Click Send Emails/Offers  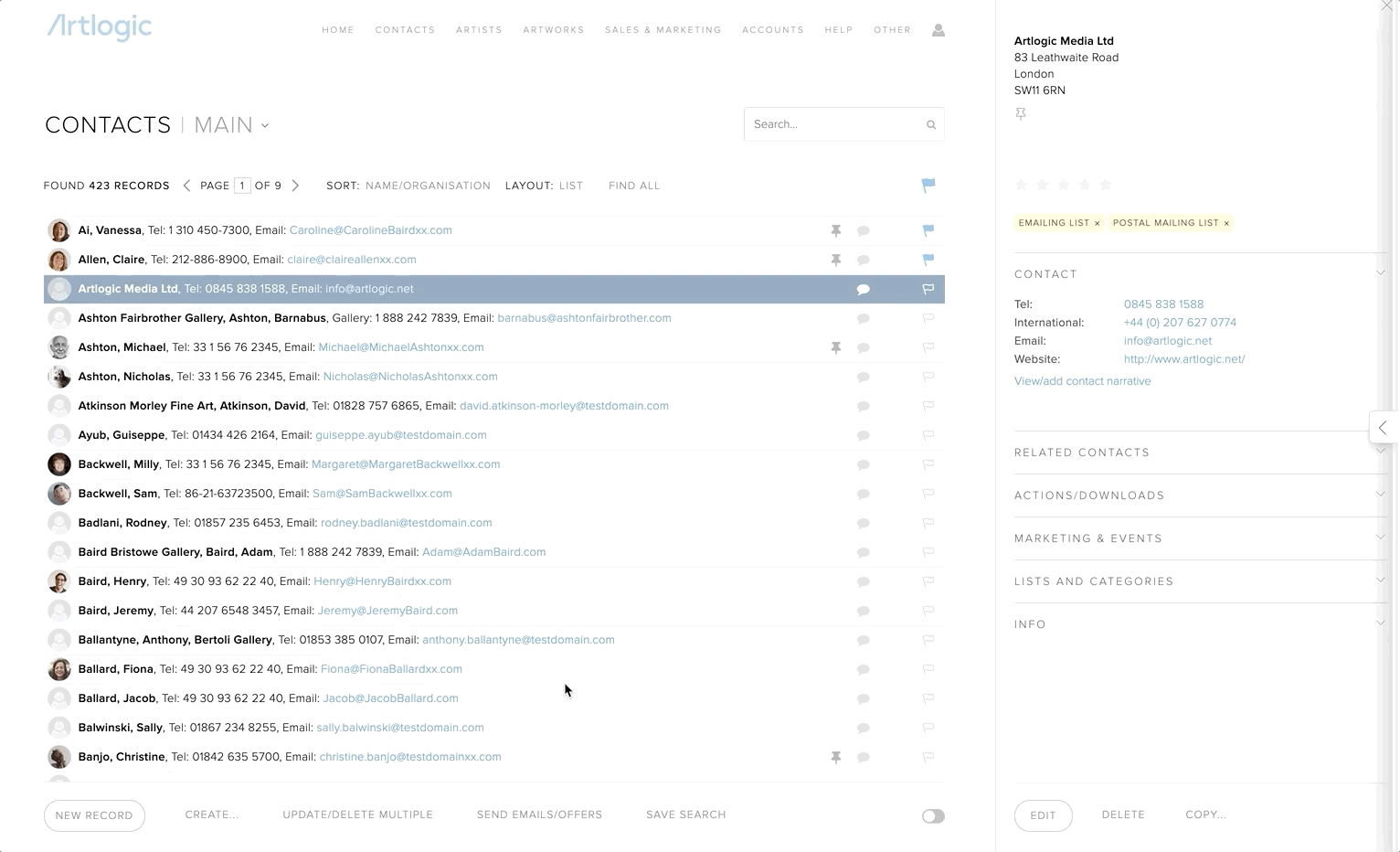click(x=539, y=815)
